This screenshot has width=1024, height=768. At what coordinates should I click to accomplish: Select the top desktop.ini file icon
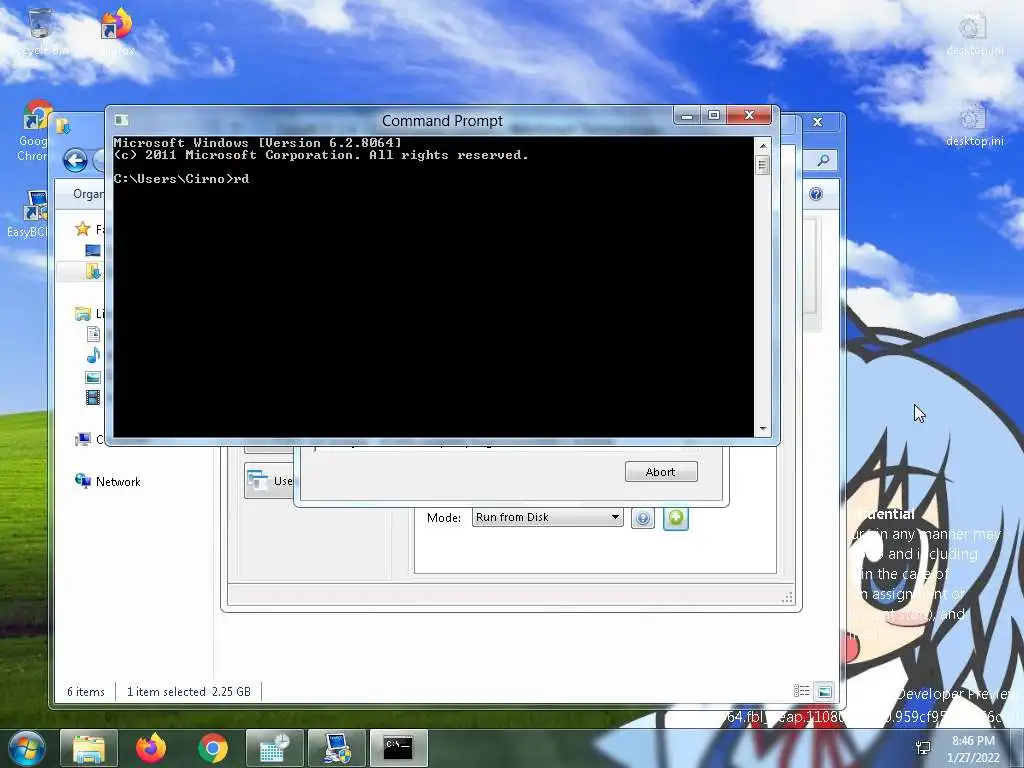[x=973, y=36]
